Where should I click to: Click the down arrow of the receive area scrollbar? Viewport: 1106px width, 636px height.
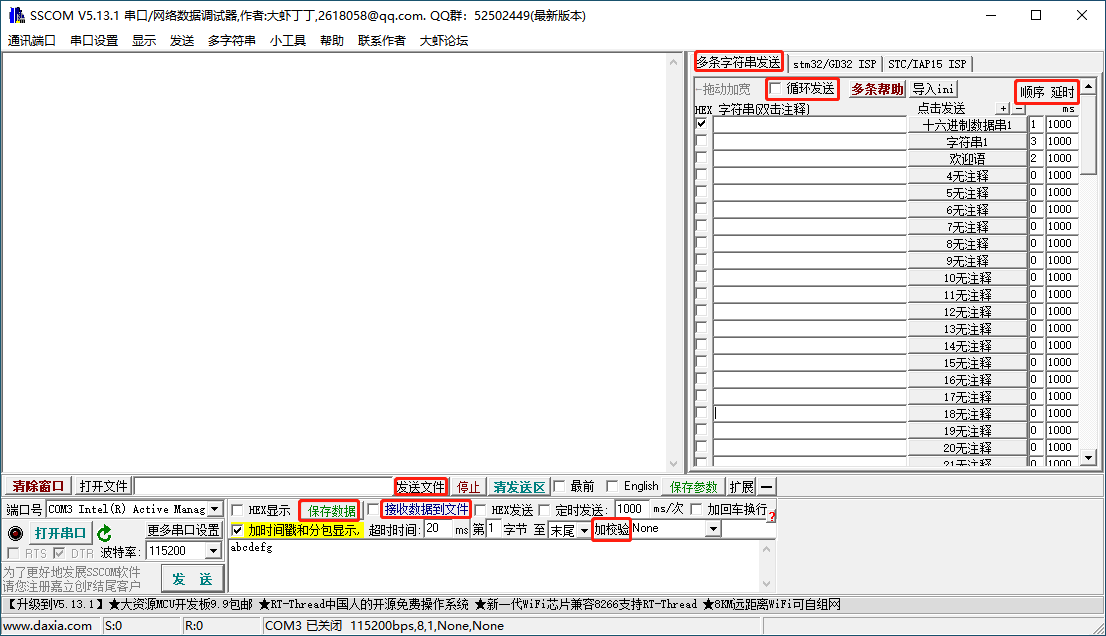673,463
